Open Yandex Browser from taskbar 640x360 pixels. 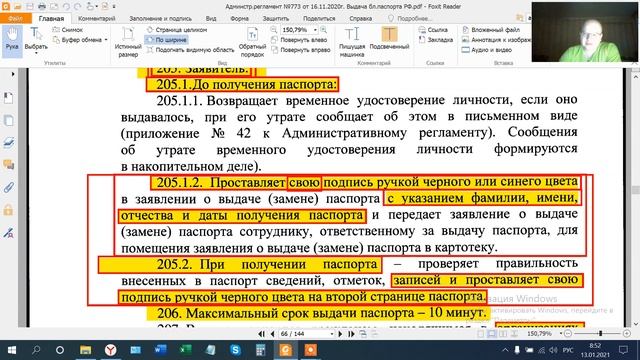click(x=111, y=350)
